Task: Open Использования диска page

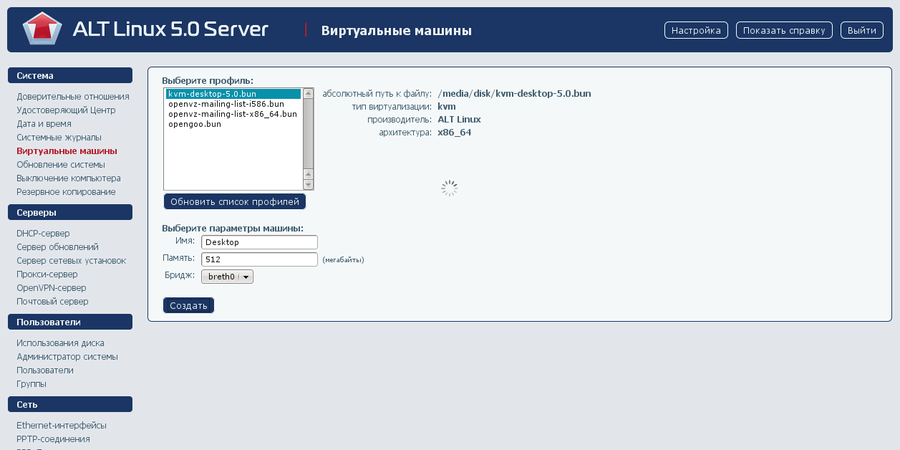Action: [60, 343]
